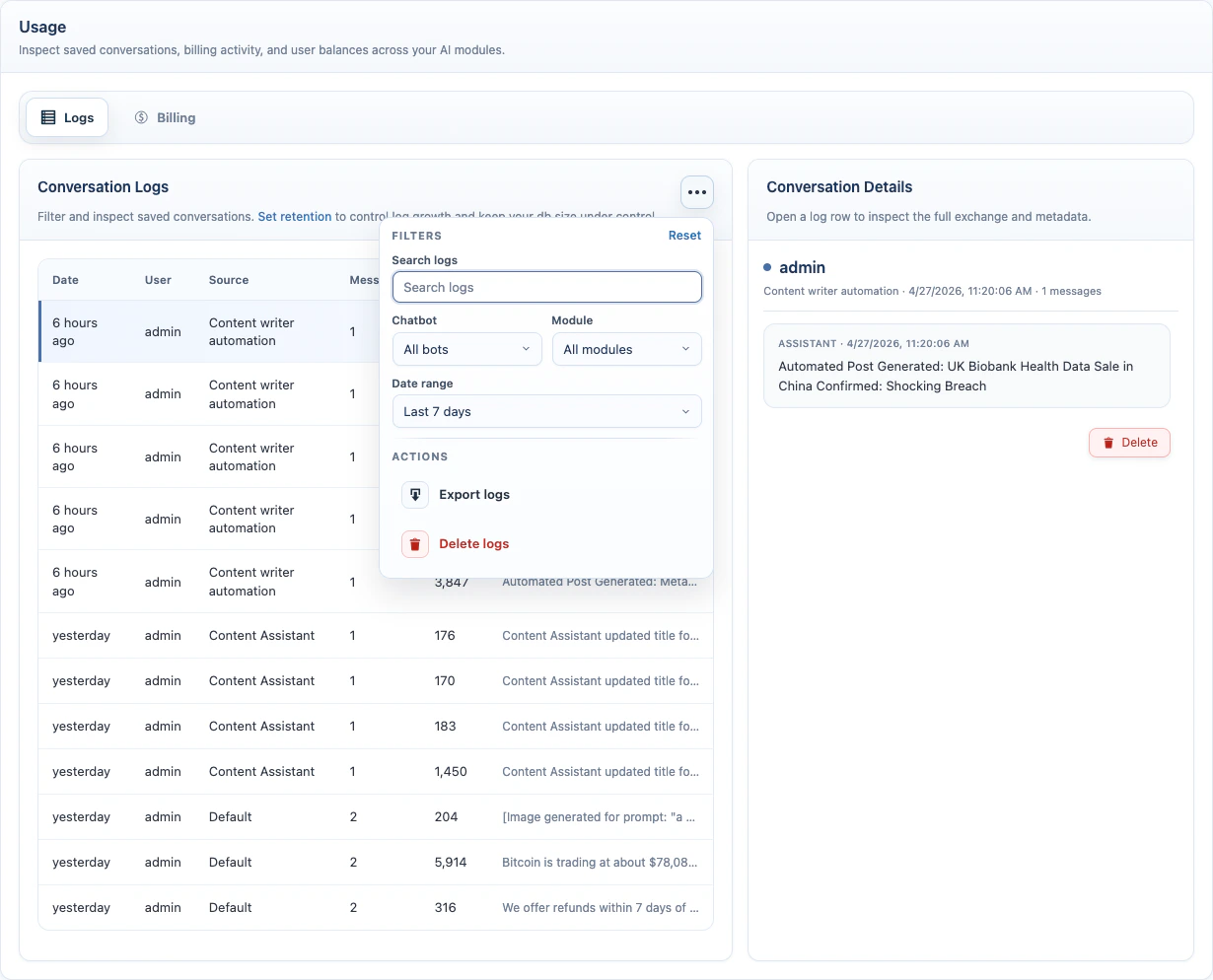Change the Last 7 days date range
This screenshot has height=980, width=1213.
546,411
